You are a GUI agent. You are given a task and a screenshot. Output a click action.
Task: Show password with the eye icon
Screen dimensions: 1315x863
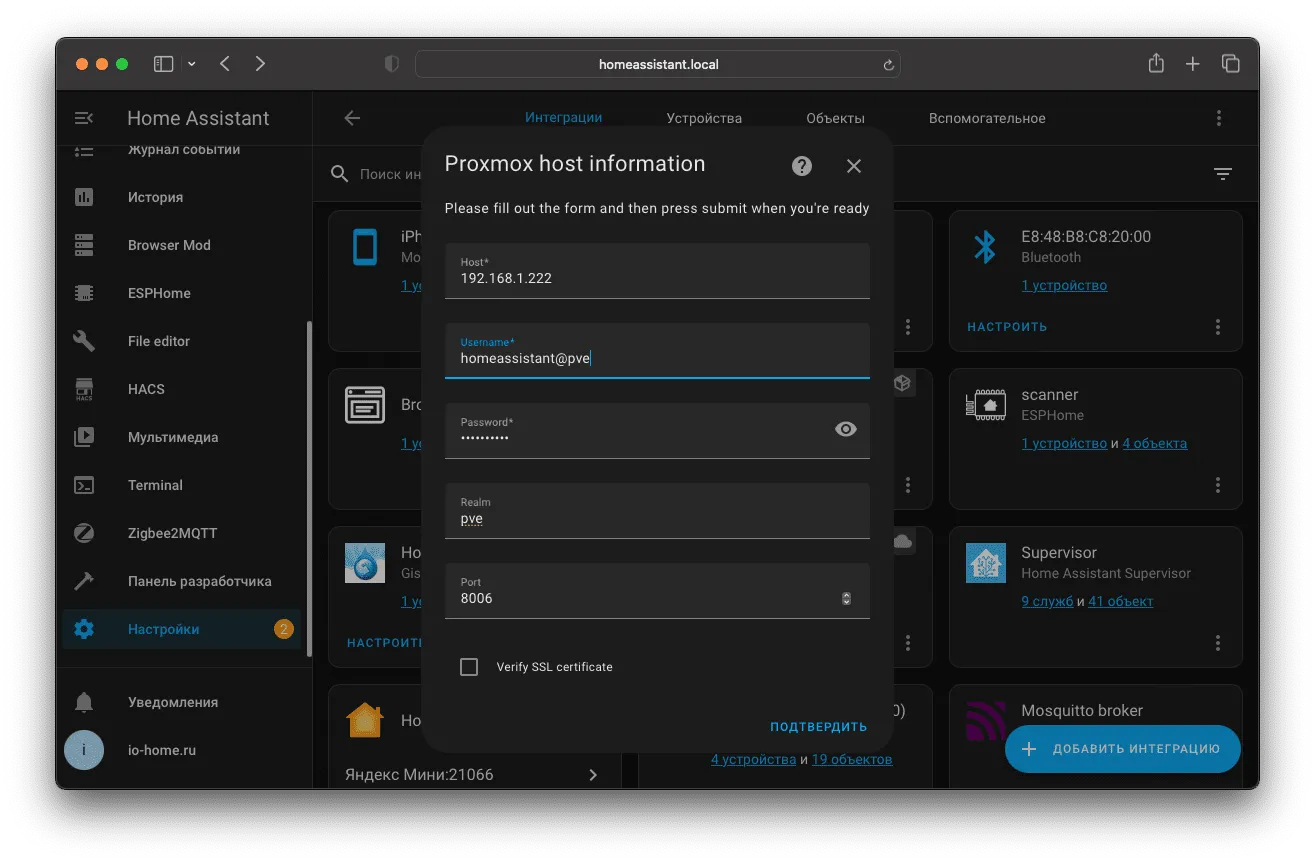846,429
